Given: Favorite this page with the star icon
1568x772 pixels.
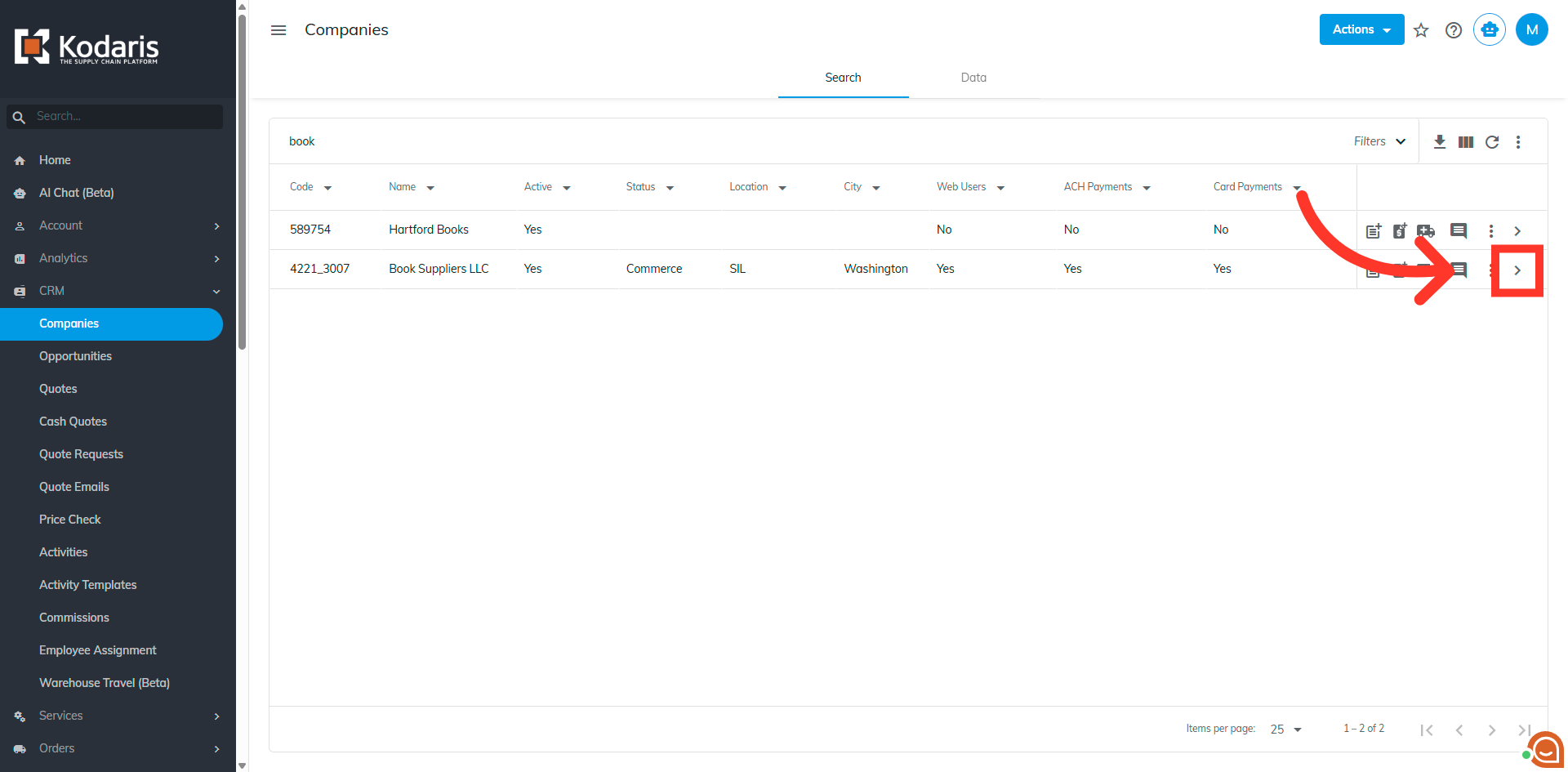Looking at the screenshot, I should (1421, 30).
